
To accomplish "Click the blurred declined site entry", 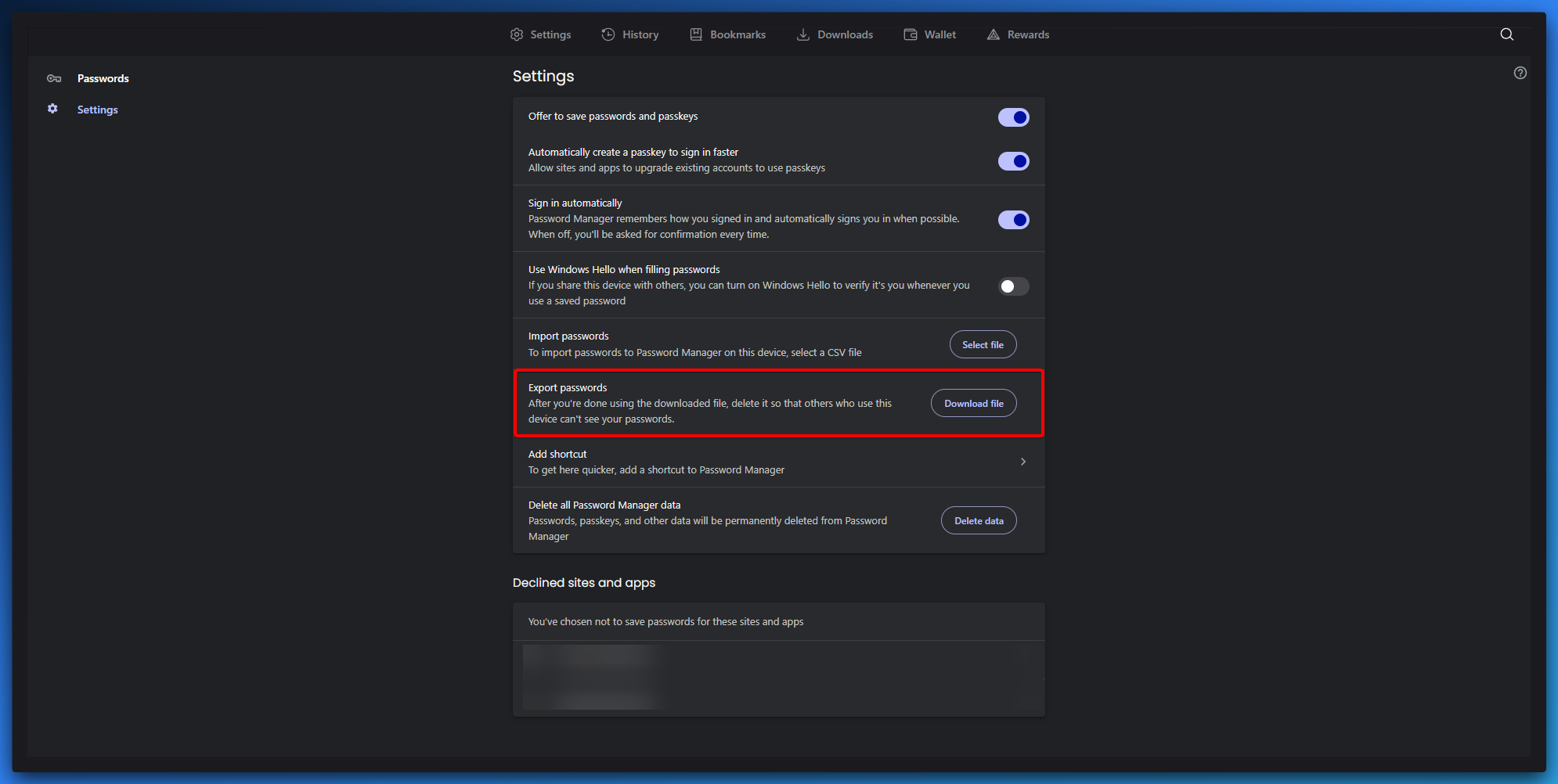I will (595, 677).
